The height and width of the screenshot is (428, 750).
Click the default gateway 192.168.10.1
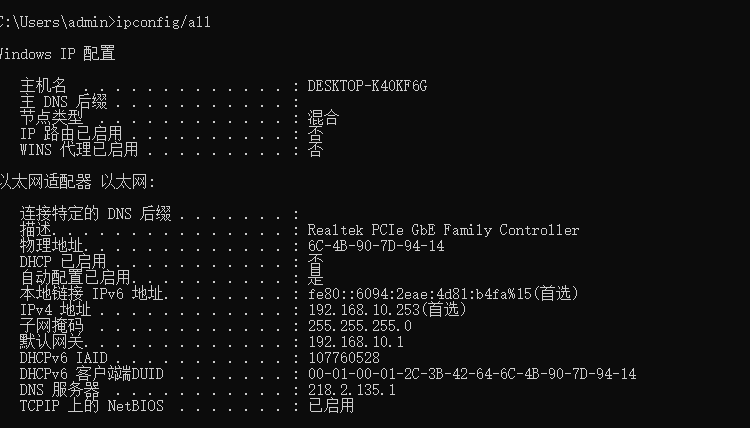355,342
